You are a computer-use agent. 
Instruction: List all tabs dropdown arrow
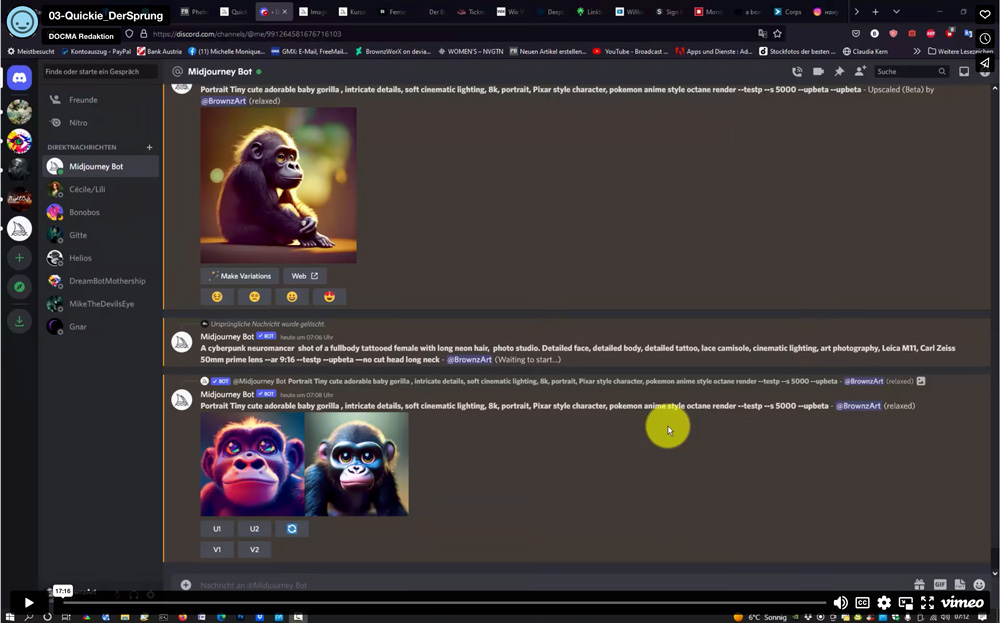896,11
